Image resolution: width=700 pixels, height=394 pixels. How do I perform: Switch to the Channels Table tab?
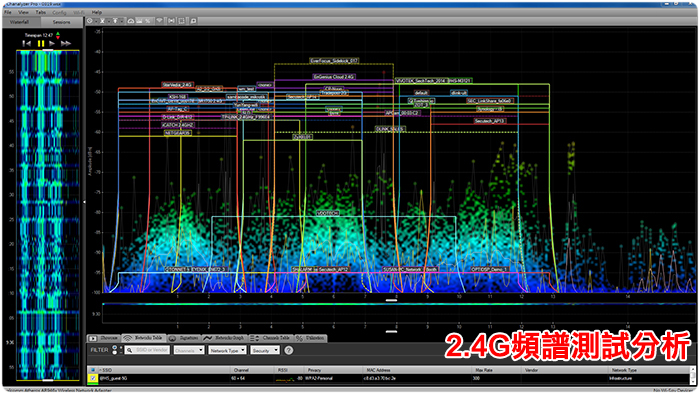click(x=271, y=338)
